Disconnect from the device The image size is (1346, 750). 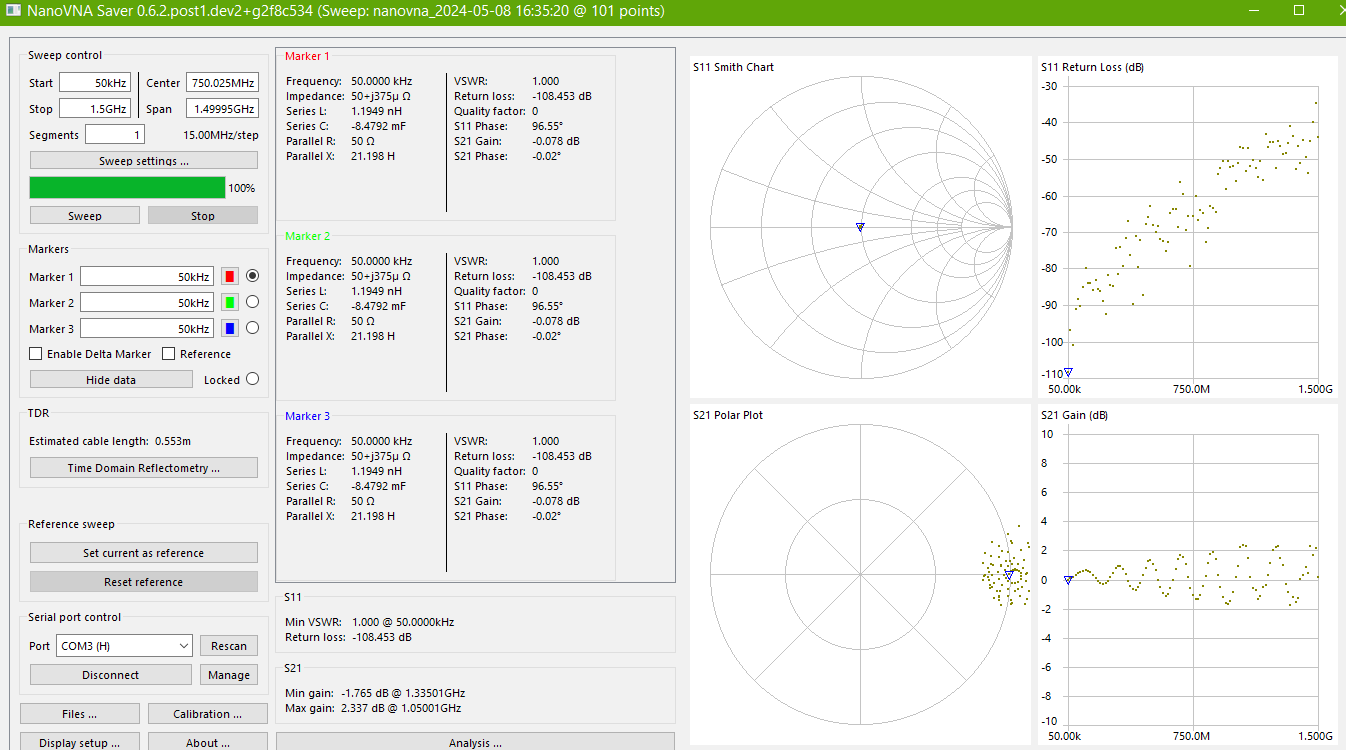pos(111,675)
